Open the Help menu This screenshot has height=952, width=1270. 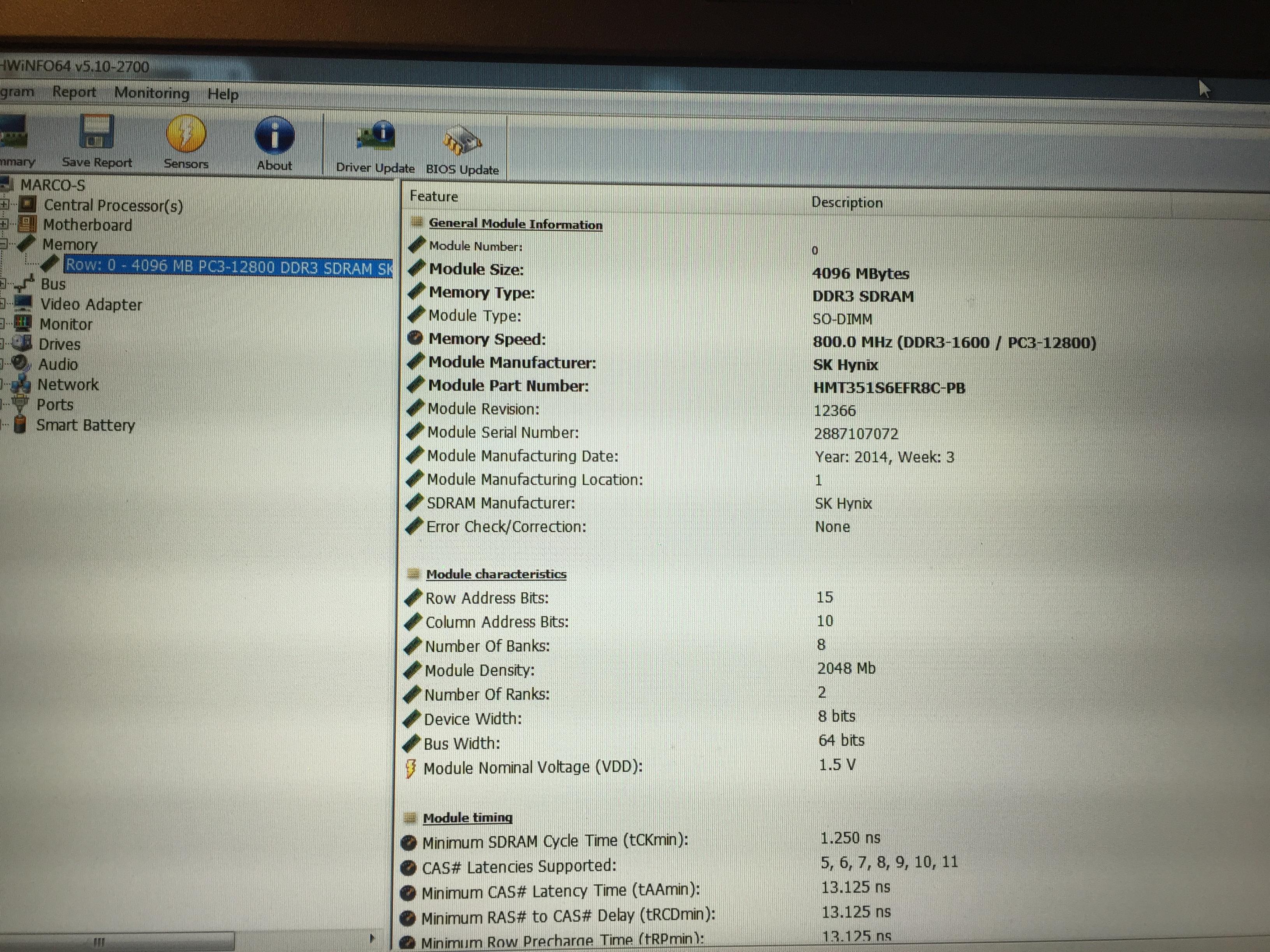pyautogui.click(x=223, y=94)
